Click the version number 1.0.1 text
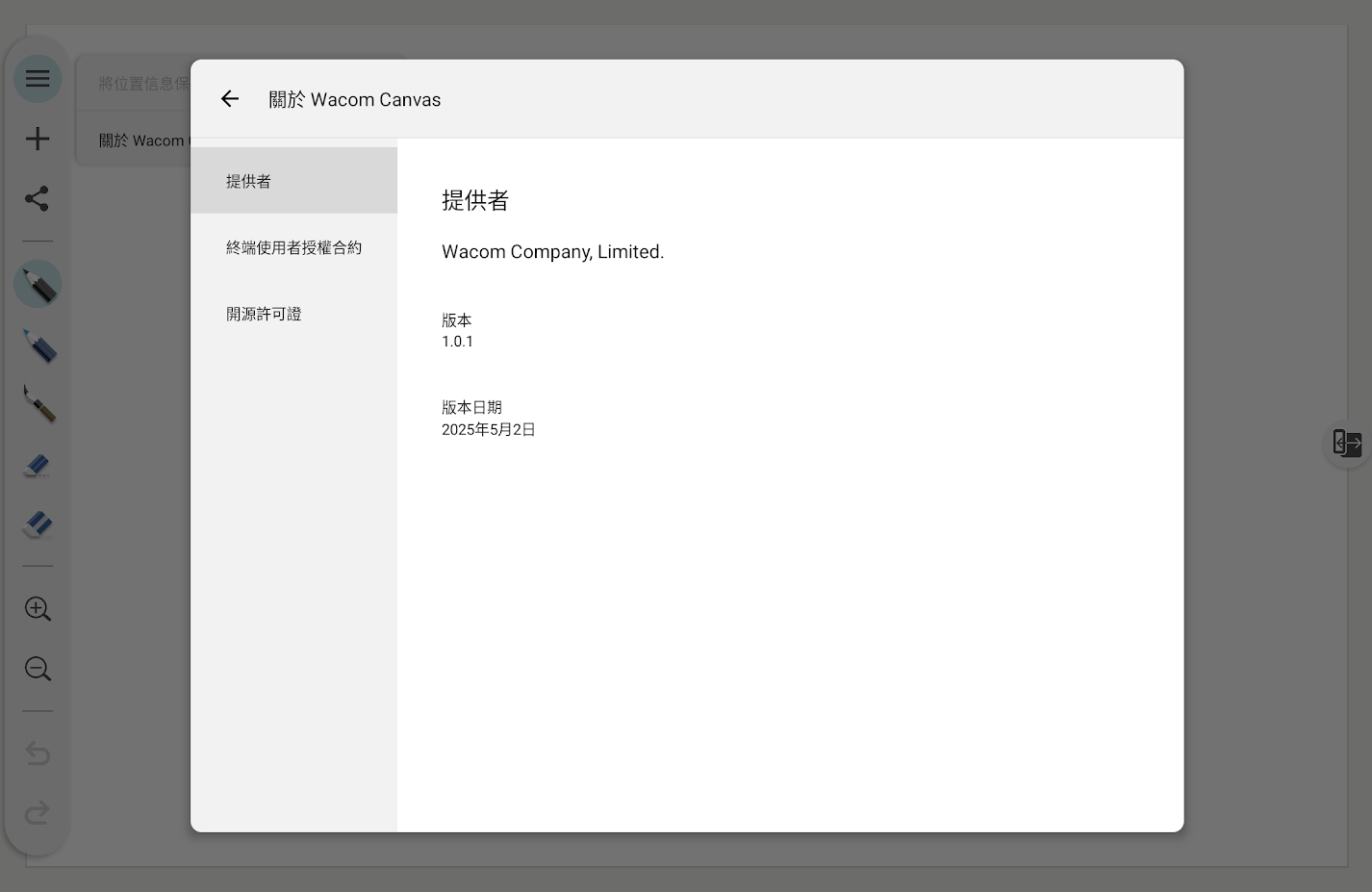 (457, 342)
